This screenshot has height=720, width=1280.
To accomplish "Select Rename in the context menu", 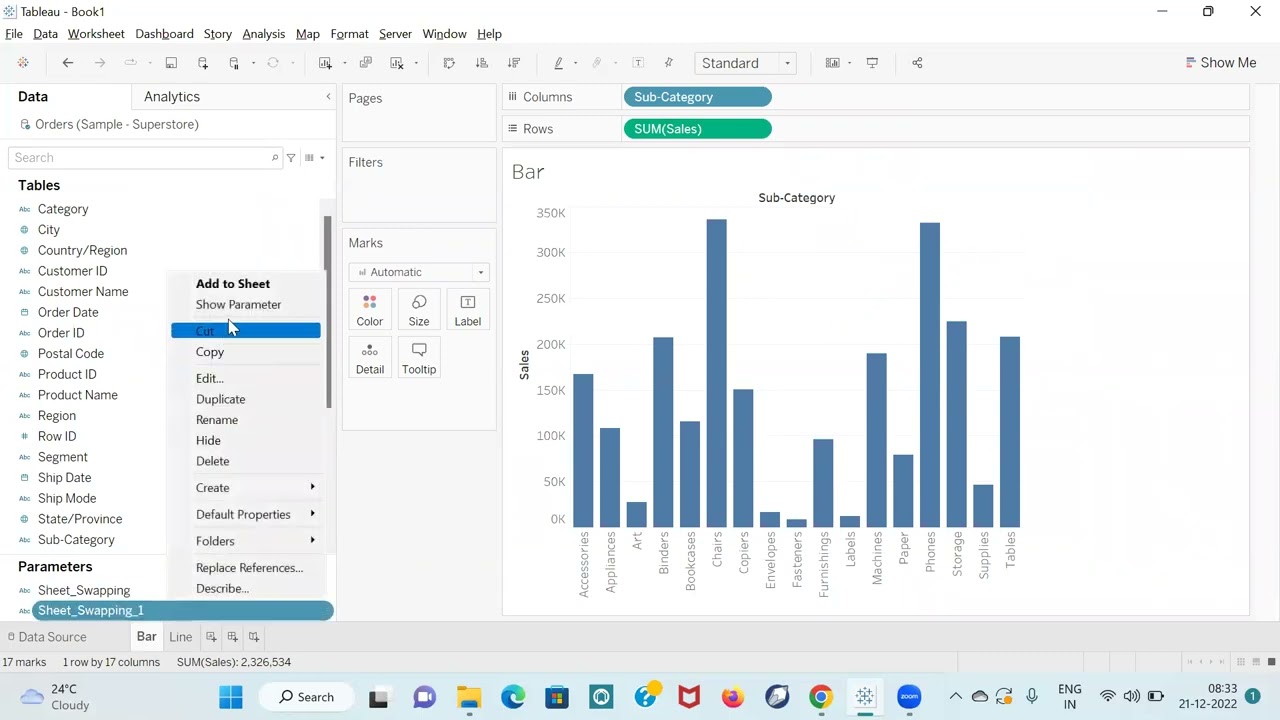I will pos(217,420).
